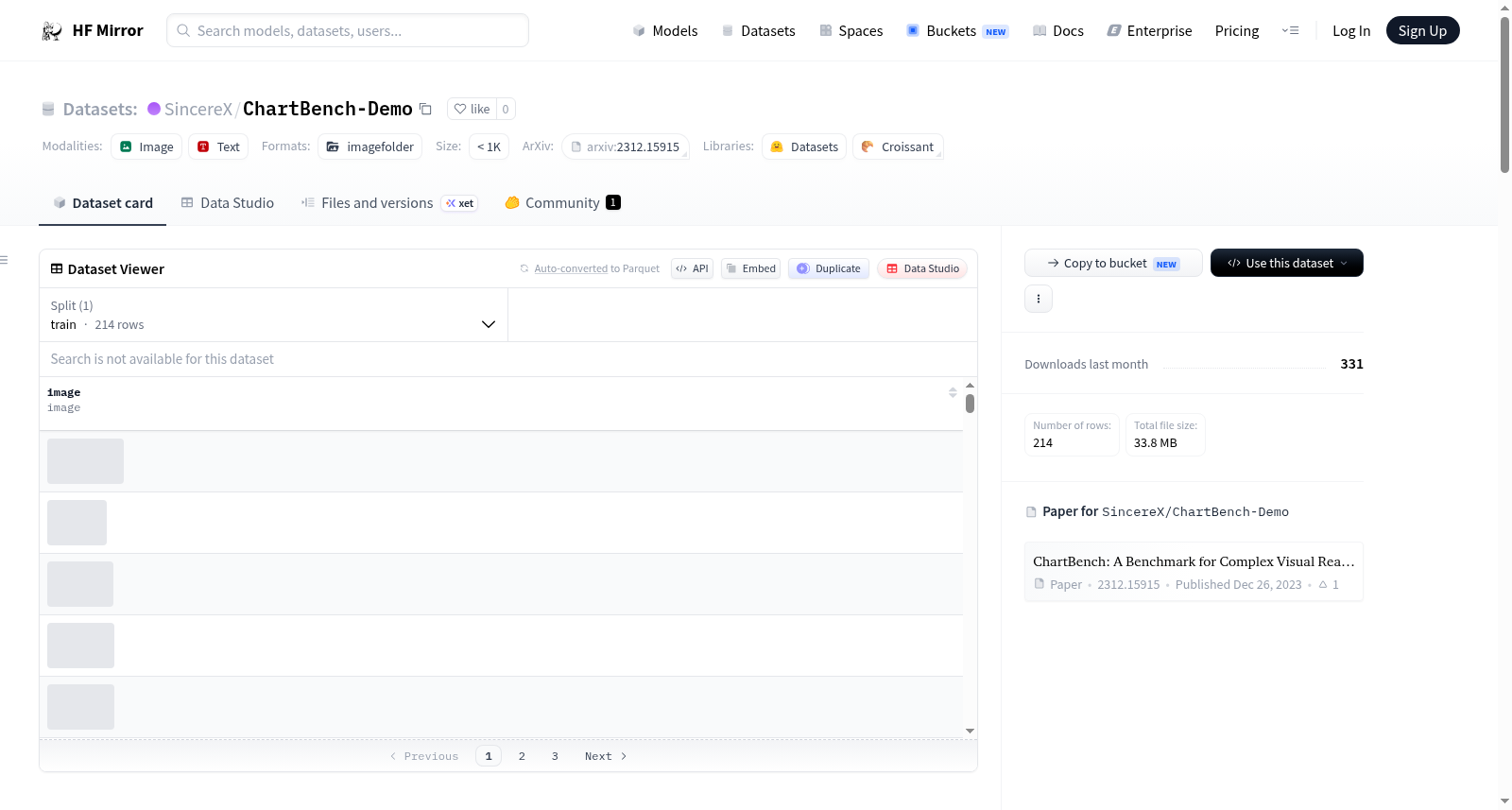Screen dimensions: 1512x810
Task: Sort the image column with sort arrows
Action: (x=953, y=392)
